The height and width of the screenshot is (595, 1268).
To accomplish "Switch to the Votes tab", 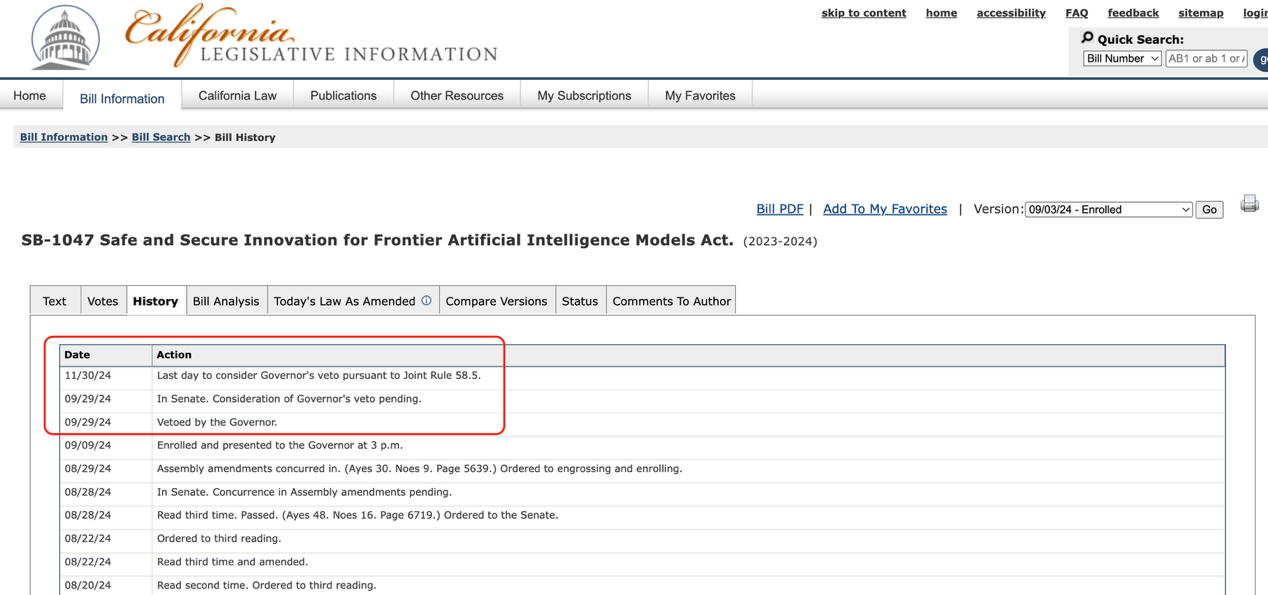I will click(x=102, y=301).
